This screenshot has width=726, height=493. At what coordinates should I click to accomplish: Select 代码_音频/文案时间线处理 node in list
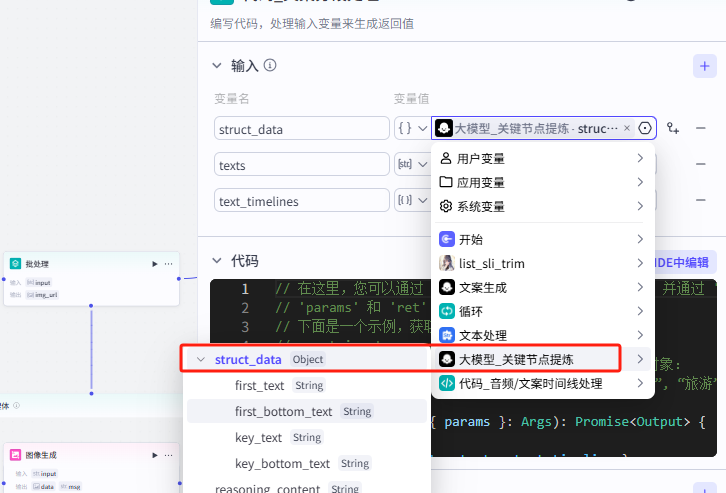pos(542,383)
